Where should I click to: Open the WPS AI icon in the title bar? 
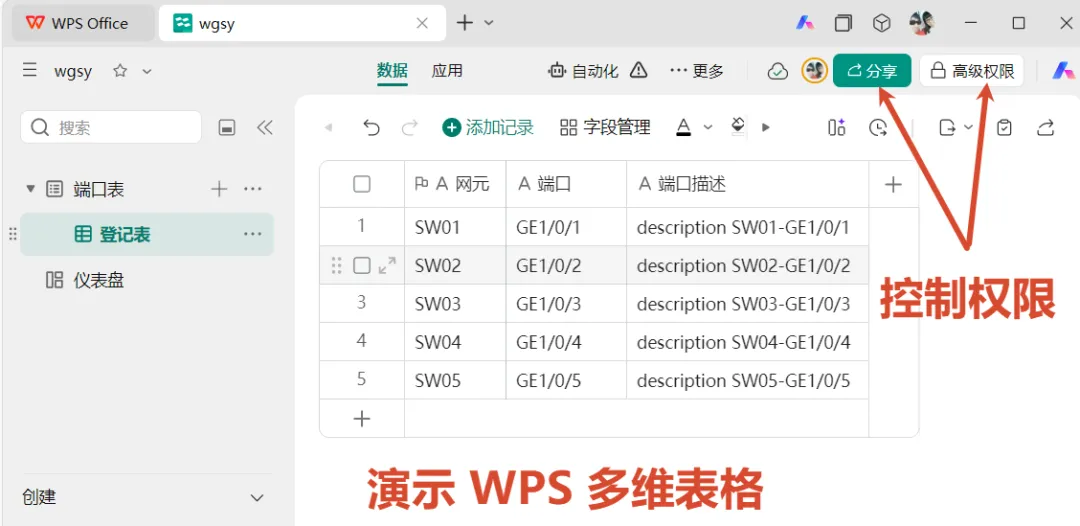point(804,23)
